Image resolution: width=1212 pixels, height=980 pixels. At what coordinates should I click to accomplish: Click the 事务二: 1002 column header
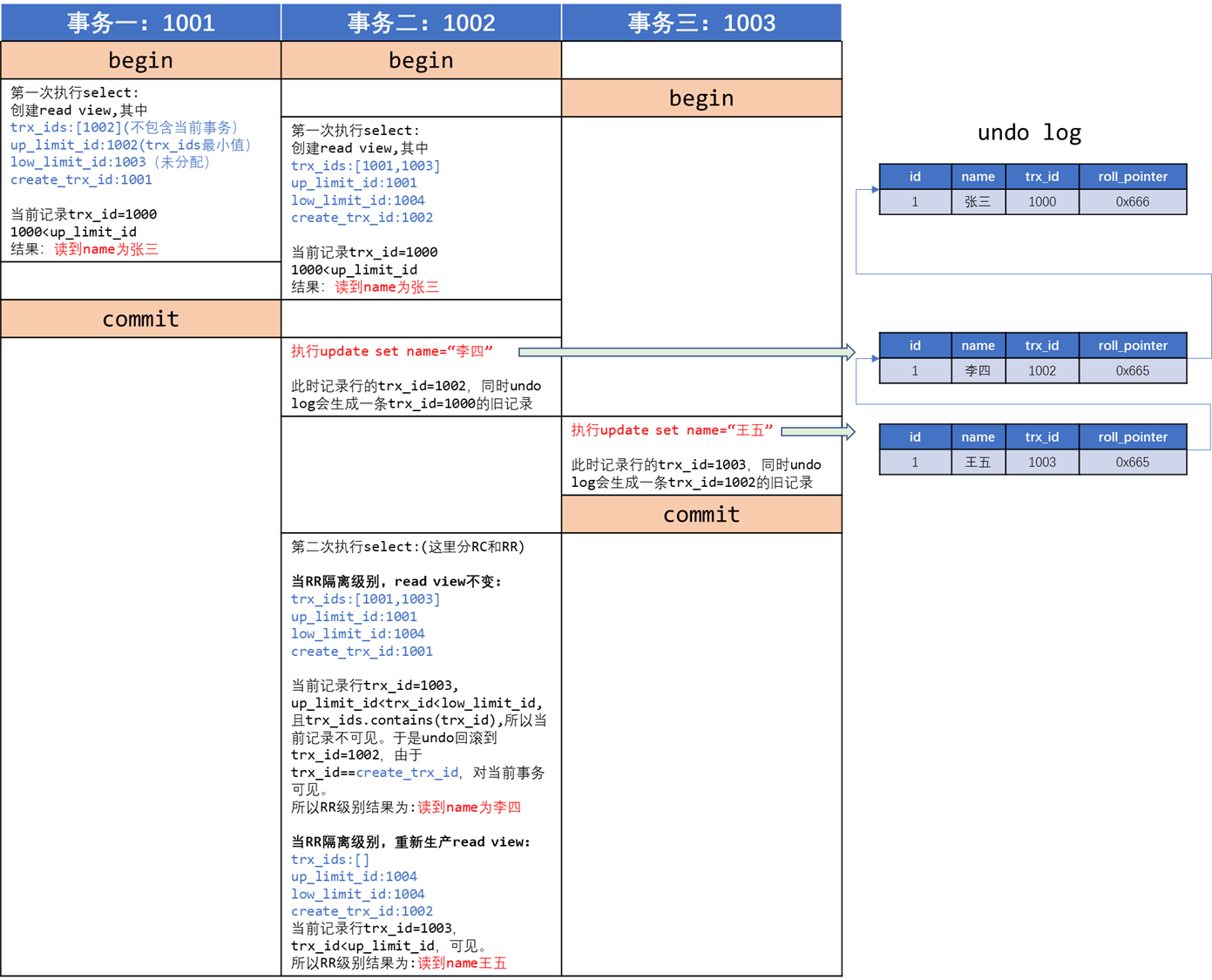click(x=422, y=23)
